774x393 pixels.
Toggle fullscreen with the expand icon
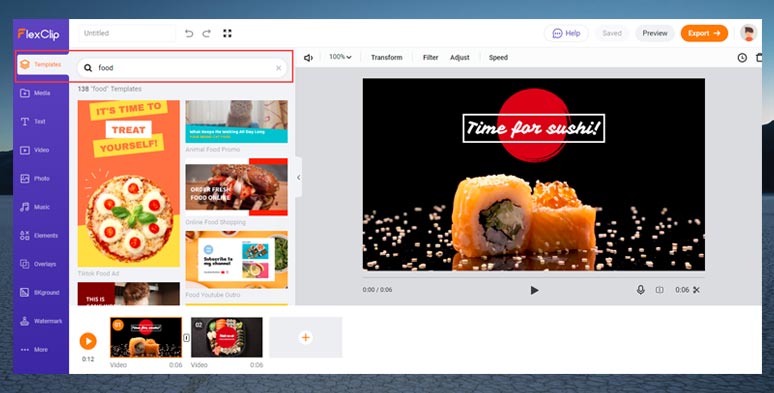click(x=227, y=33)
